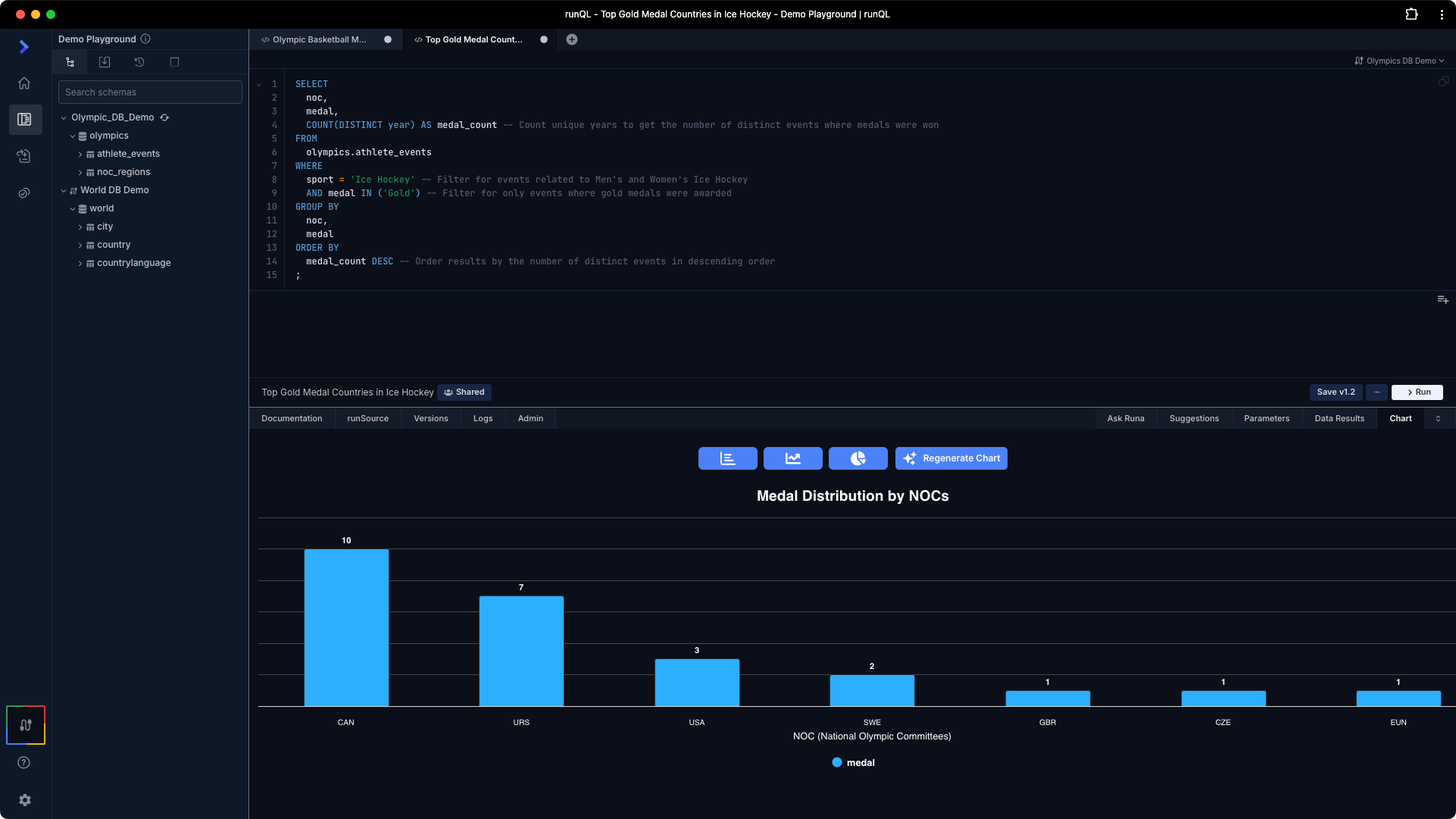1456x819 pixels.
Task: Expand the athlete_events table
Action: (80, 154)
